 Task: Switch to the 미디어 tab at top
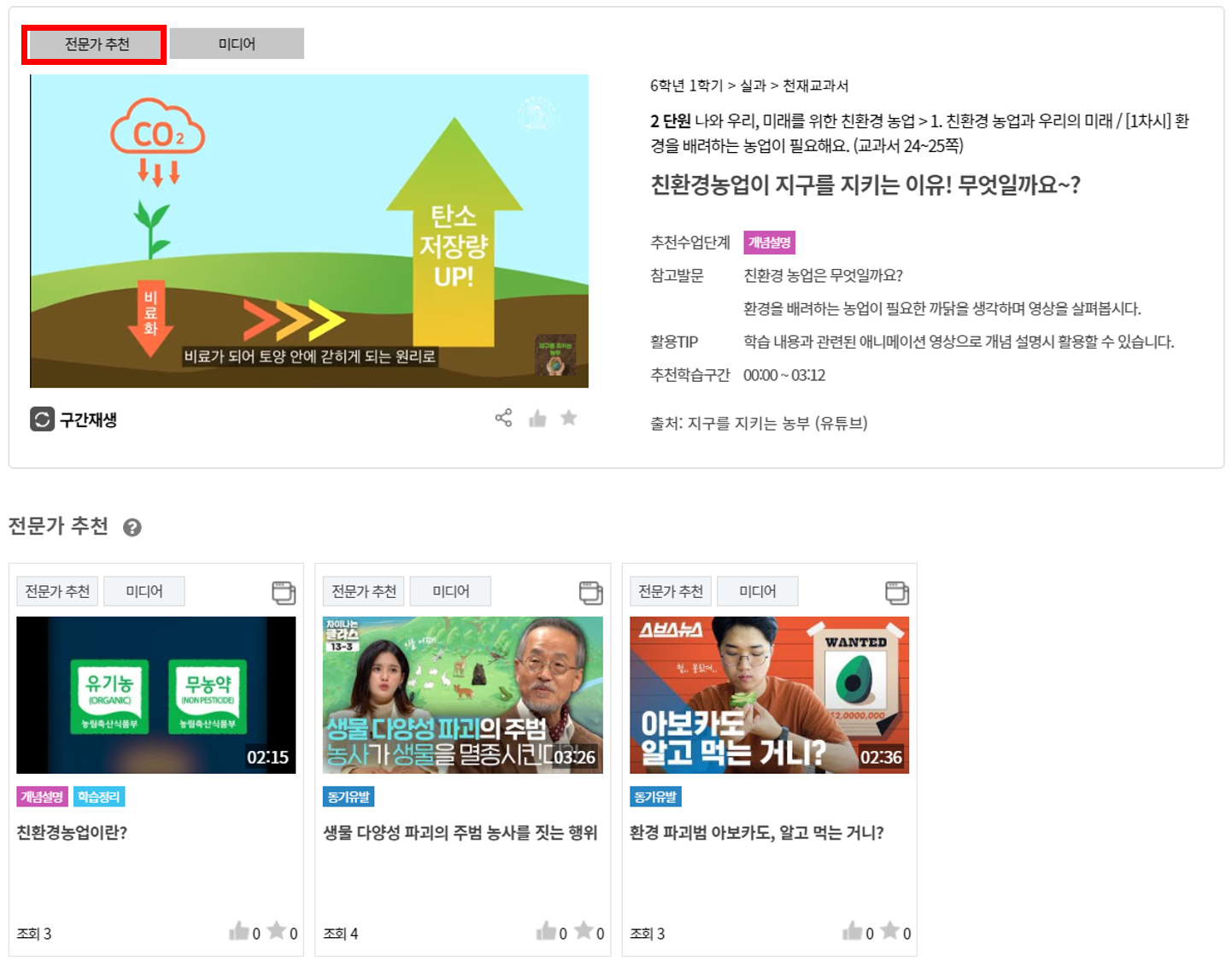click(x=237, y=44)
